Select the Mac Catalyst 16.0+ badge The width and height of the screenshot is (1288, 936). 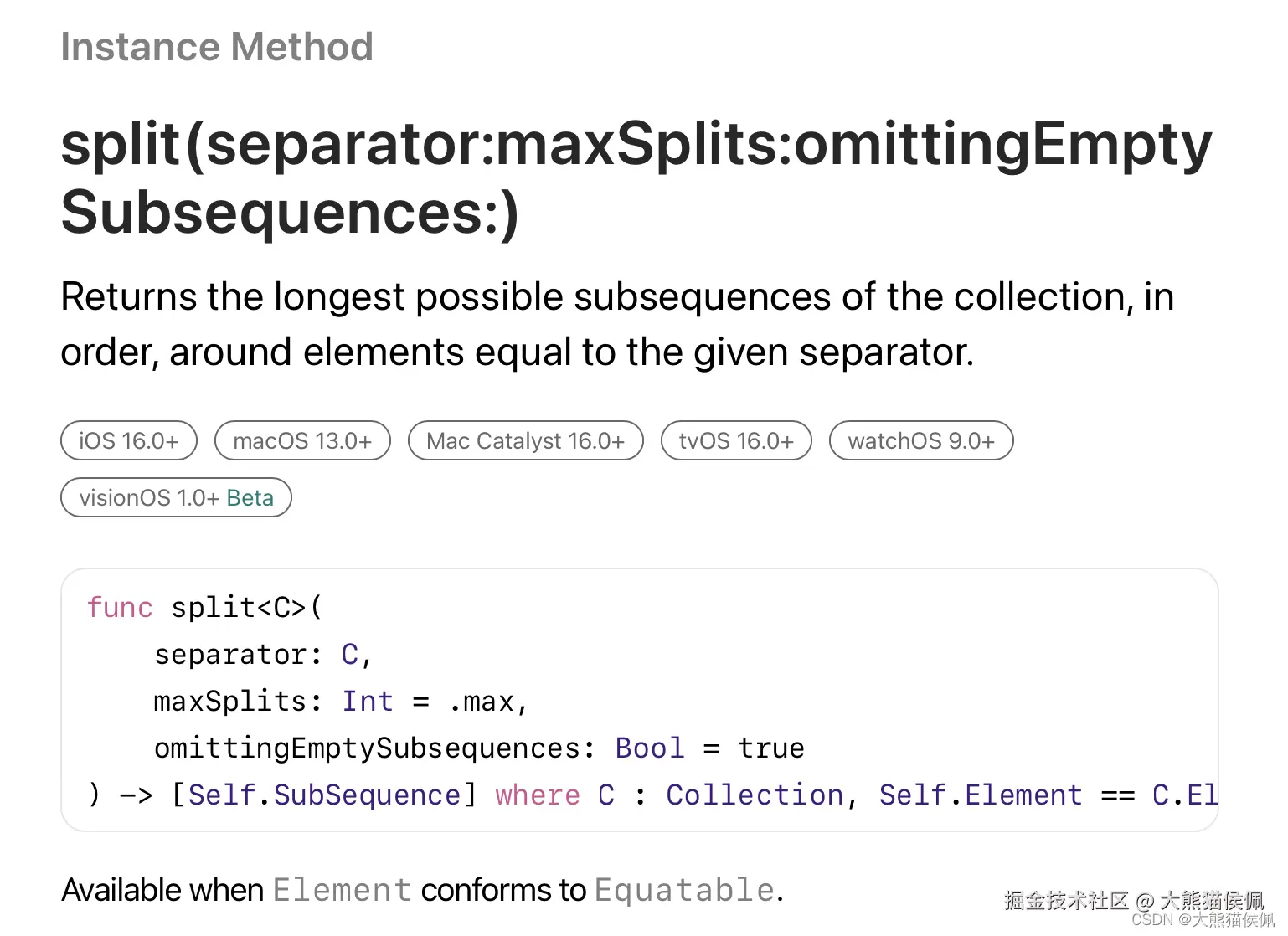click(525, 441)
